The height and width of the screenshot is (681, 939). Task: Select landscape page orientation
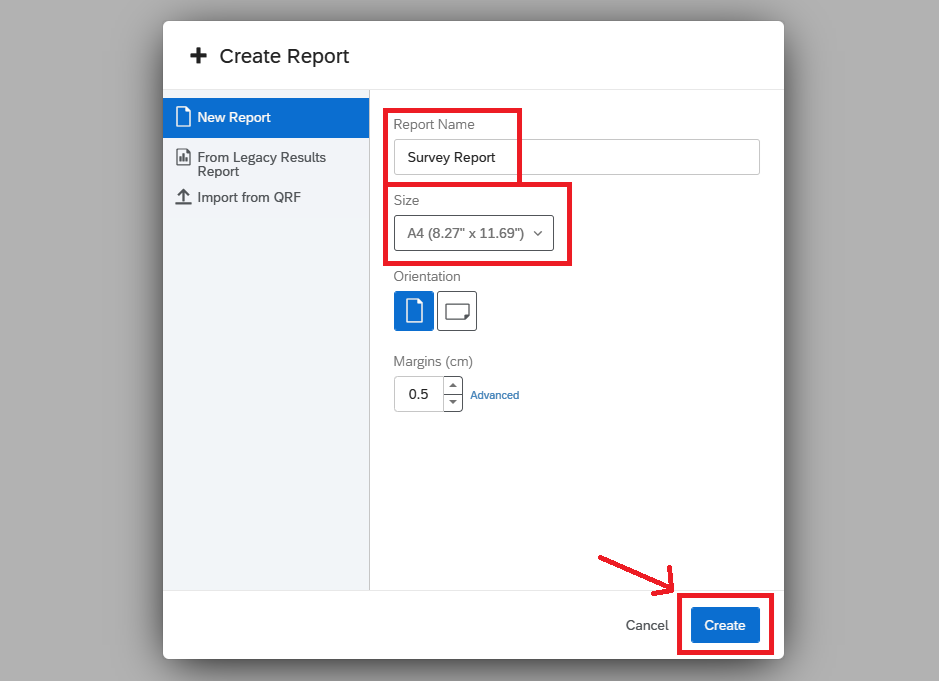click(457, 311)
